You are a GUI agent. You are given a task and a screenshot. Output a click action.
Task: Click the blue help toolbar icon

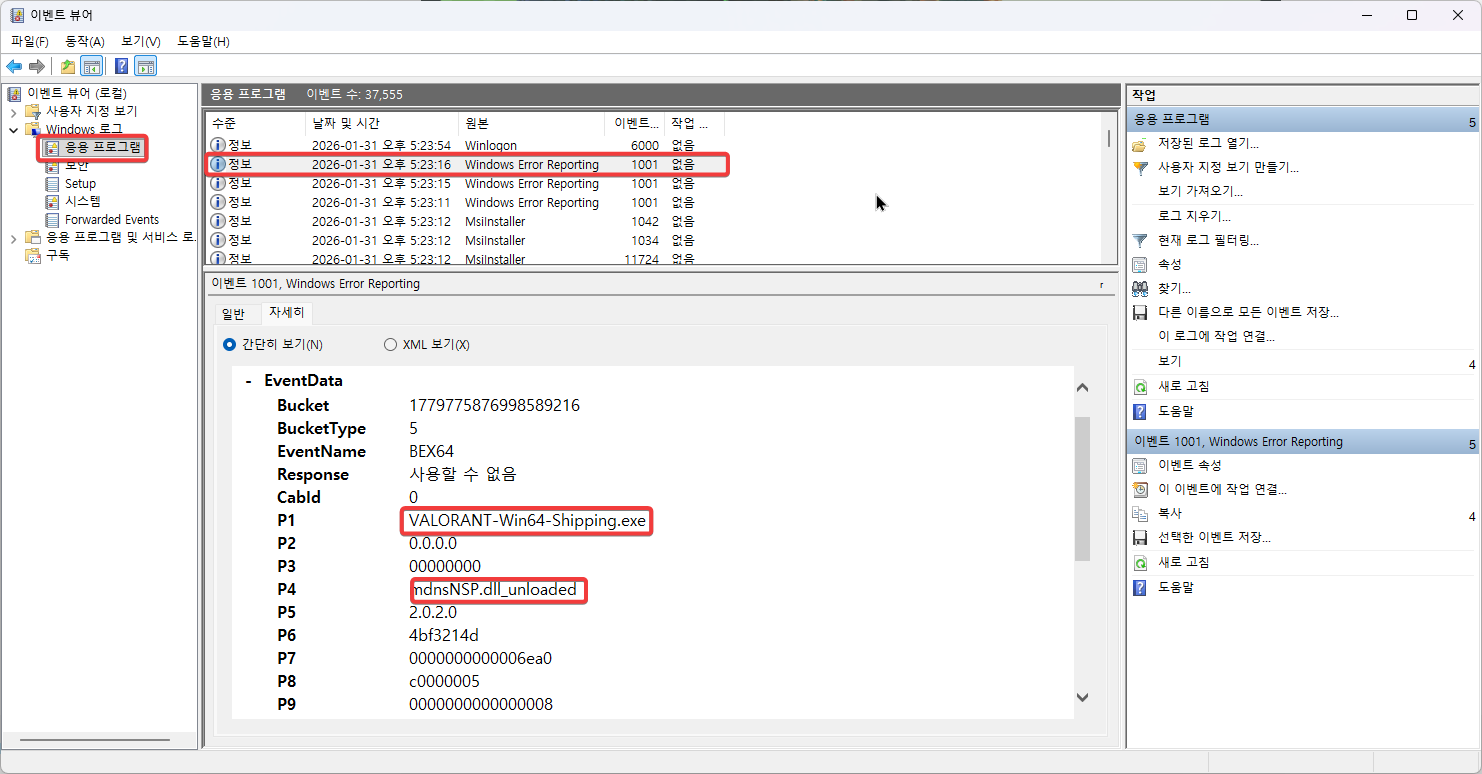(121, 66)
